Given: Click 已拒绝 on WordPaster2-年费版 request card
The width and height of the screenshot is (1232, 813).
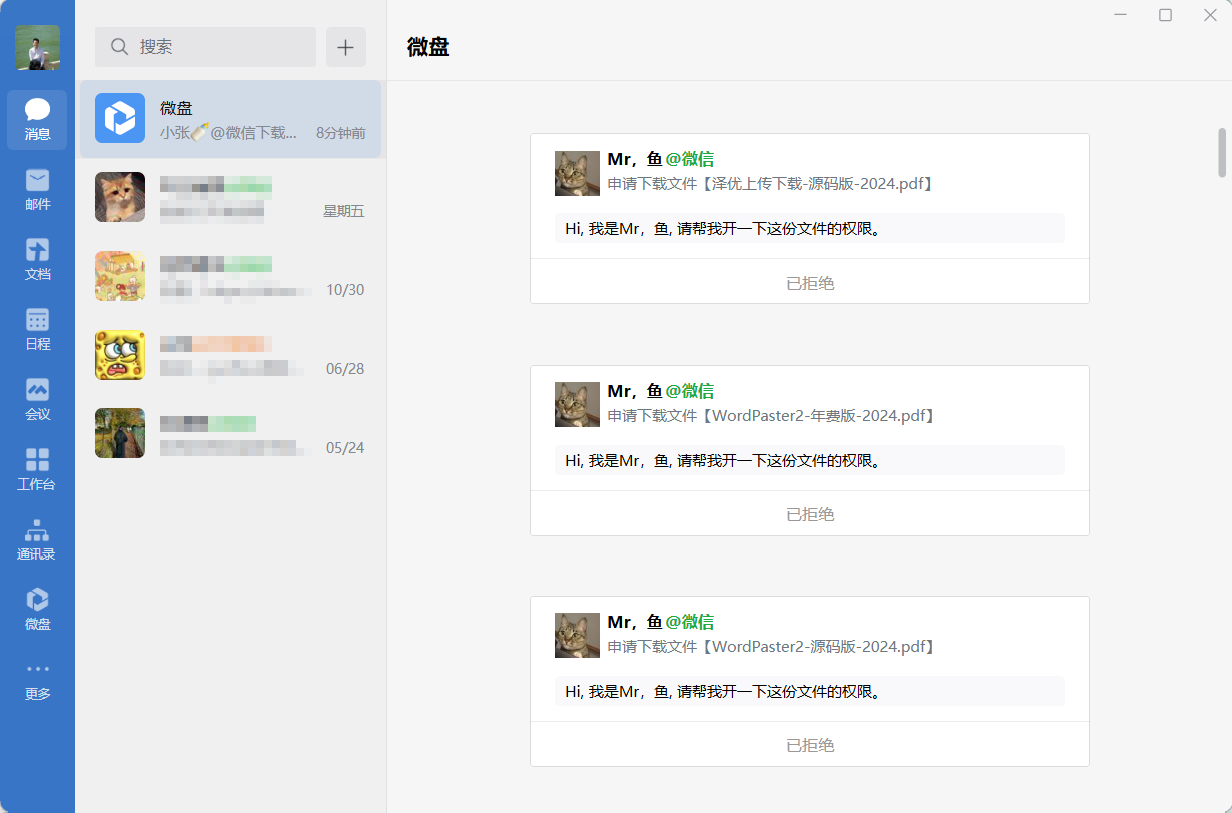Looking at the screenshot, I should [x=809, y=514].
